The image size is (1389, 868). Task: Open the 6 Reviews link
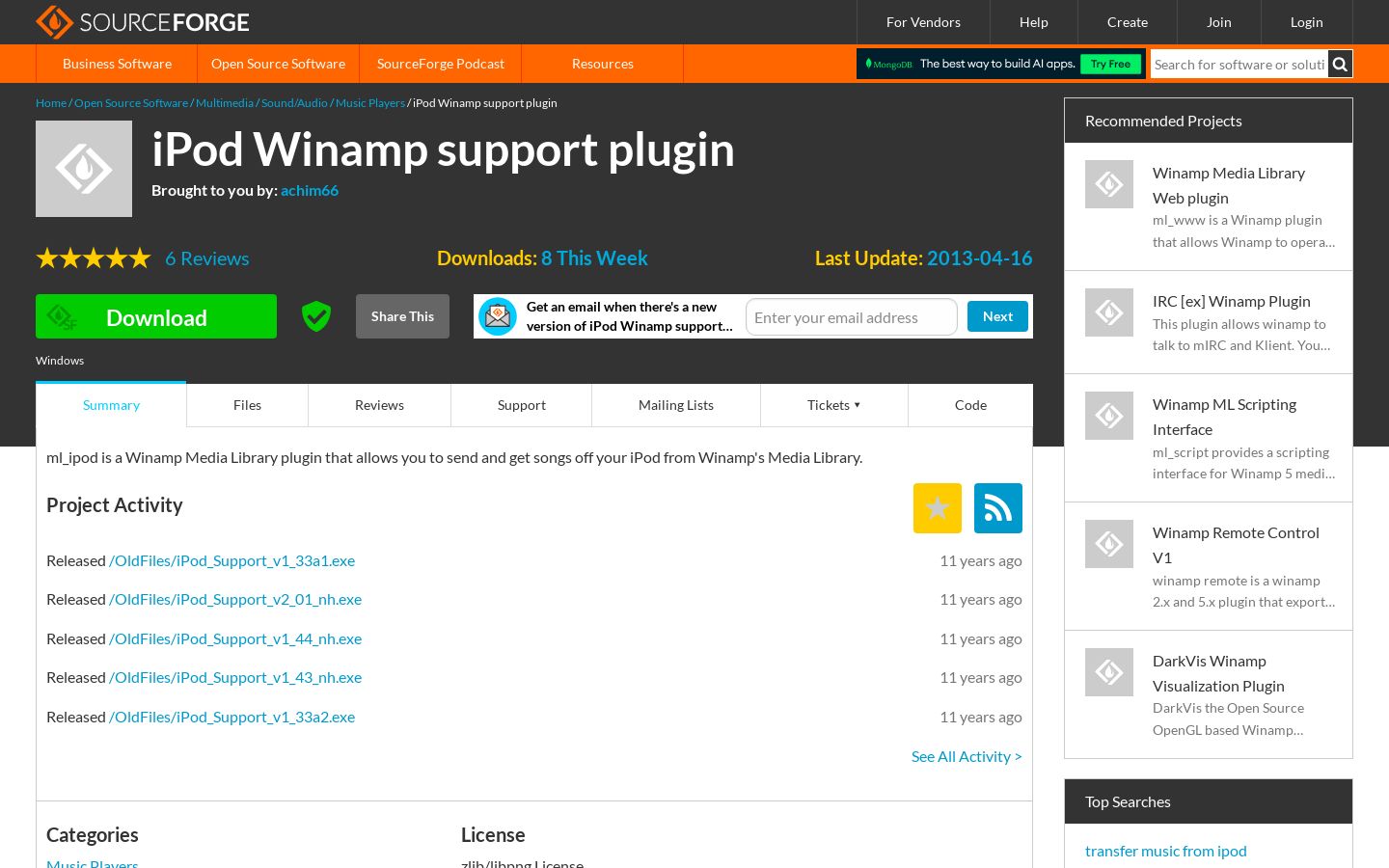(207, 258)
